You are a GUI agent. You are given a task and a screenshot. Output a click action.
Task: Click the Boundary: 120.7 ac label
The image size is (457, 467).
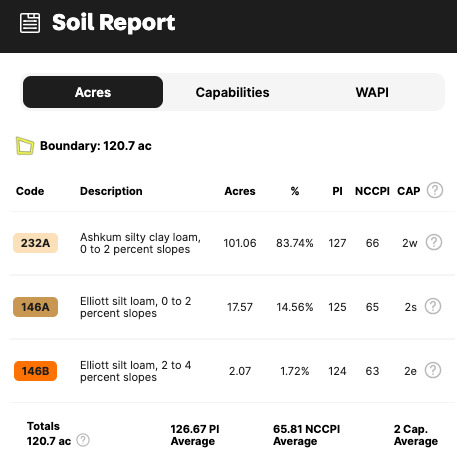(x=96, y=146)
